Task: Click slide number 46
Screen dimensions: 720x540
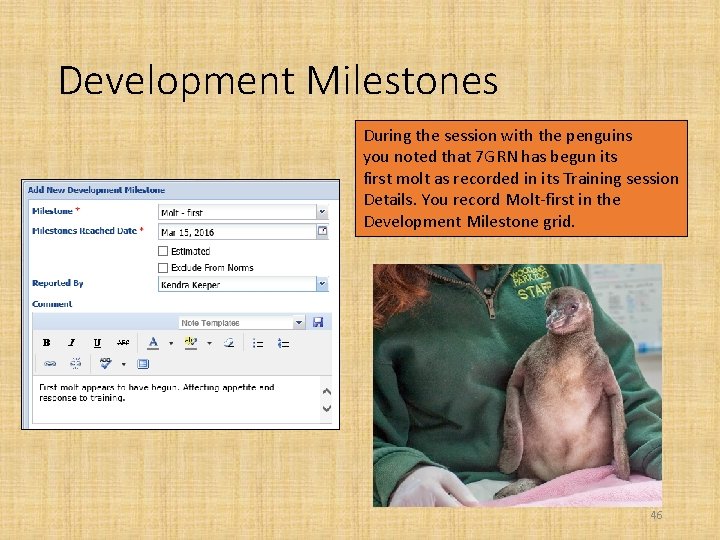Action: coord(656,515)
